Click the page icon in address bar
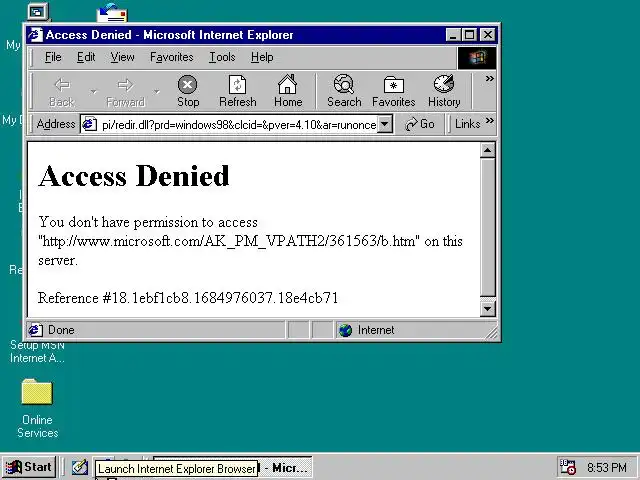This screenshot has width=640, height=480. pyautogui.click(x=89, y=124)
